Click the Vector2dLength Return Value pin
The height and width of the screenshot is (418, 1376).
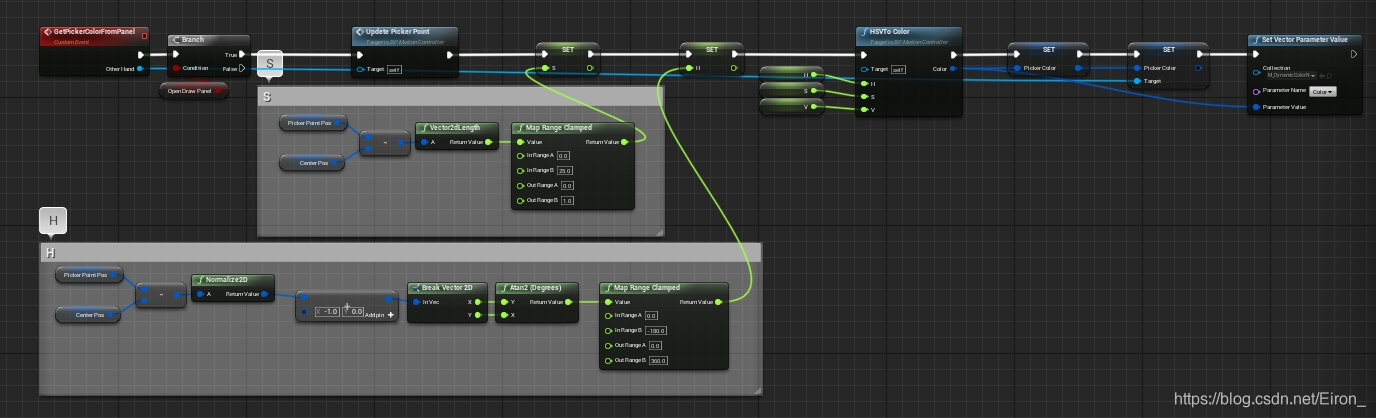tap(489, 142)
